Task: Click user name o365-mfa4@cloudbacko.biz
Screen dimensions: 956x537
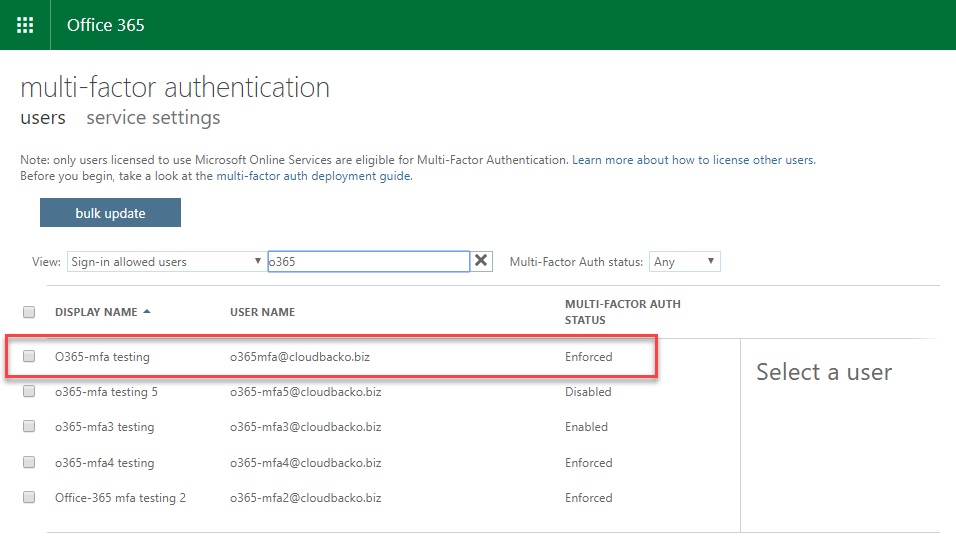Action: coord(305,463)
